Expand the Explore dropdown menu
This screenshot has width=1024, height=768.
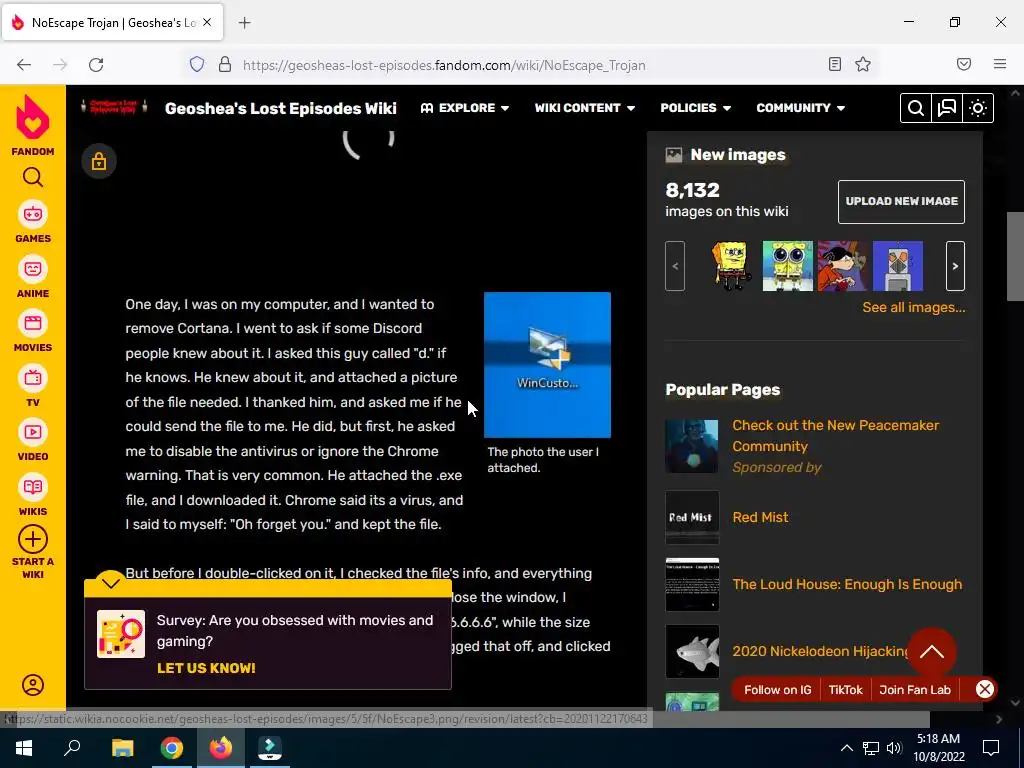pos(464,108)
